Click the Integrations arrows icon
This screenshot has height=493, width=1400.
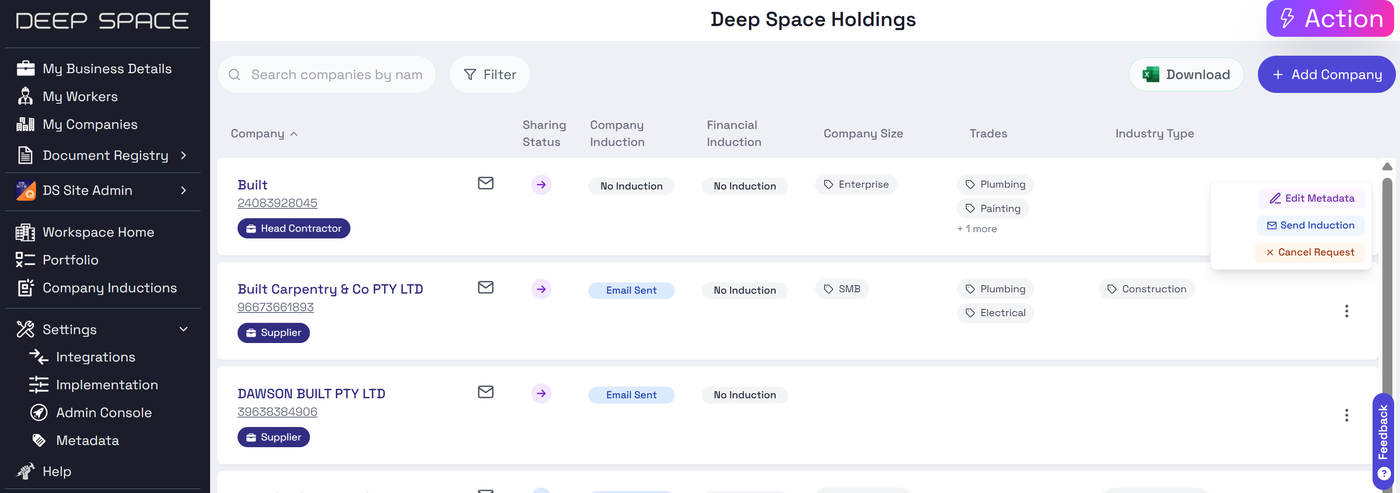point(39,357)
